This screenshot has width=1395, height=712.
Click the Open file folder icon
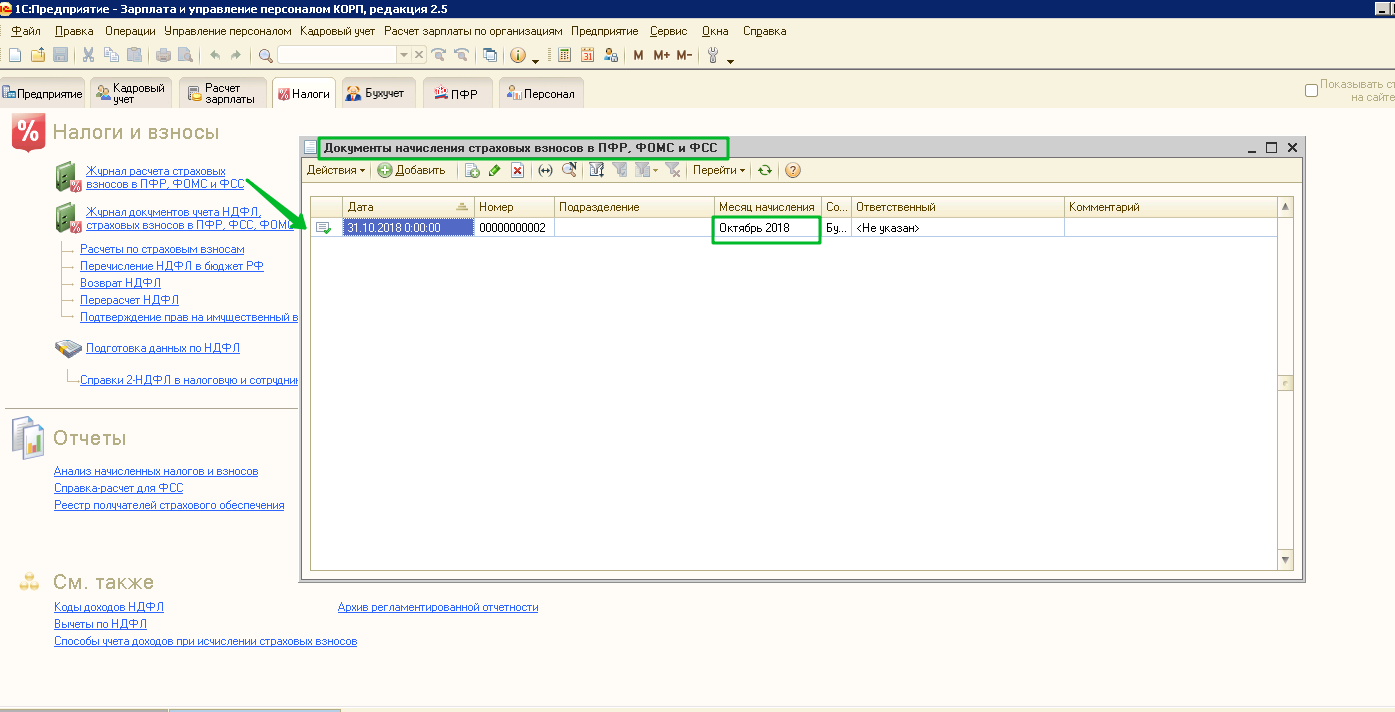click(x=37, y=55)
